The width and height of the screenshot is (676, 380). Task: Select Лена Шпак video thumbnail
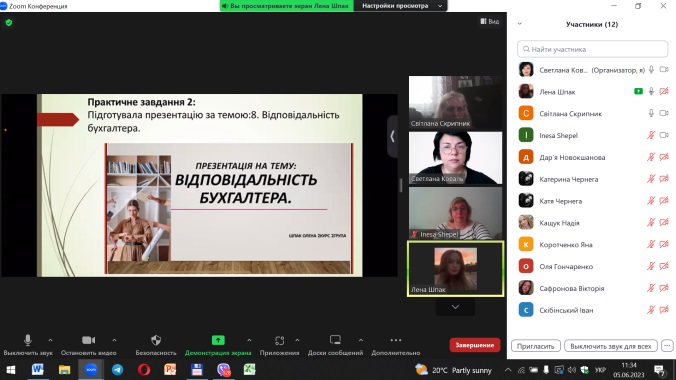pos(455,269)
